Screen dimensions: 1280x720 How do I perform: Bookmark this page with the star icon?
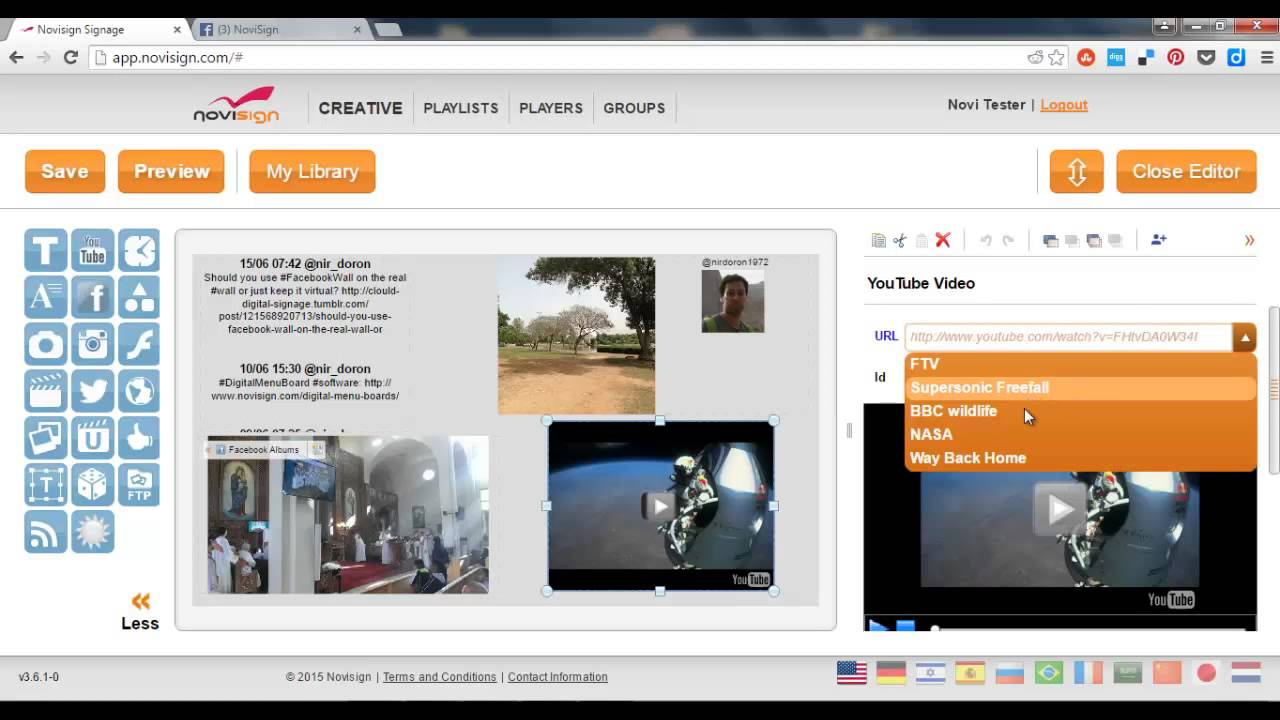(x=1057, y=58)
